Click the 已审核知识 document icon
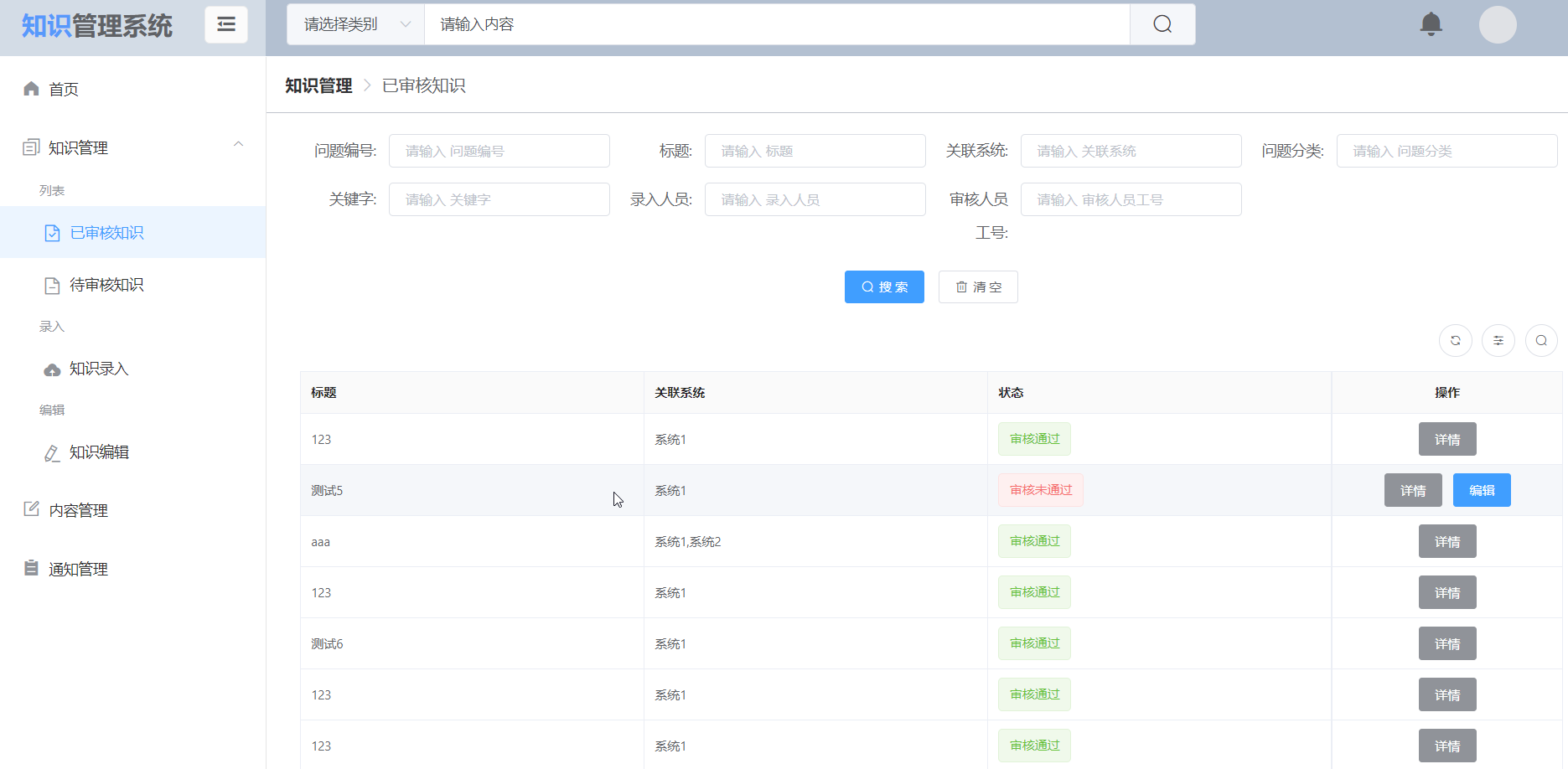The width and height of the screenshot is (1568, 769). [x=52, y=233]
